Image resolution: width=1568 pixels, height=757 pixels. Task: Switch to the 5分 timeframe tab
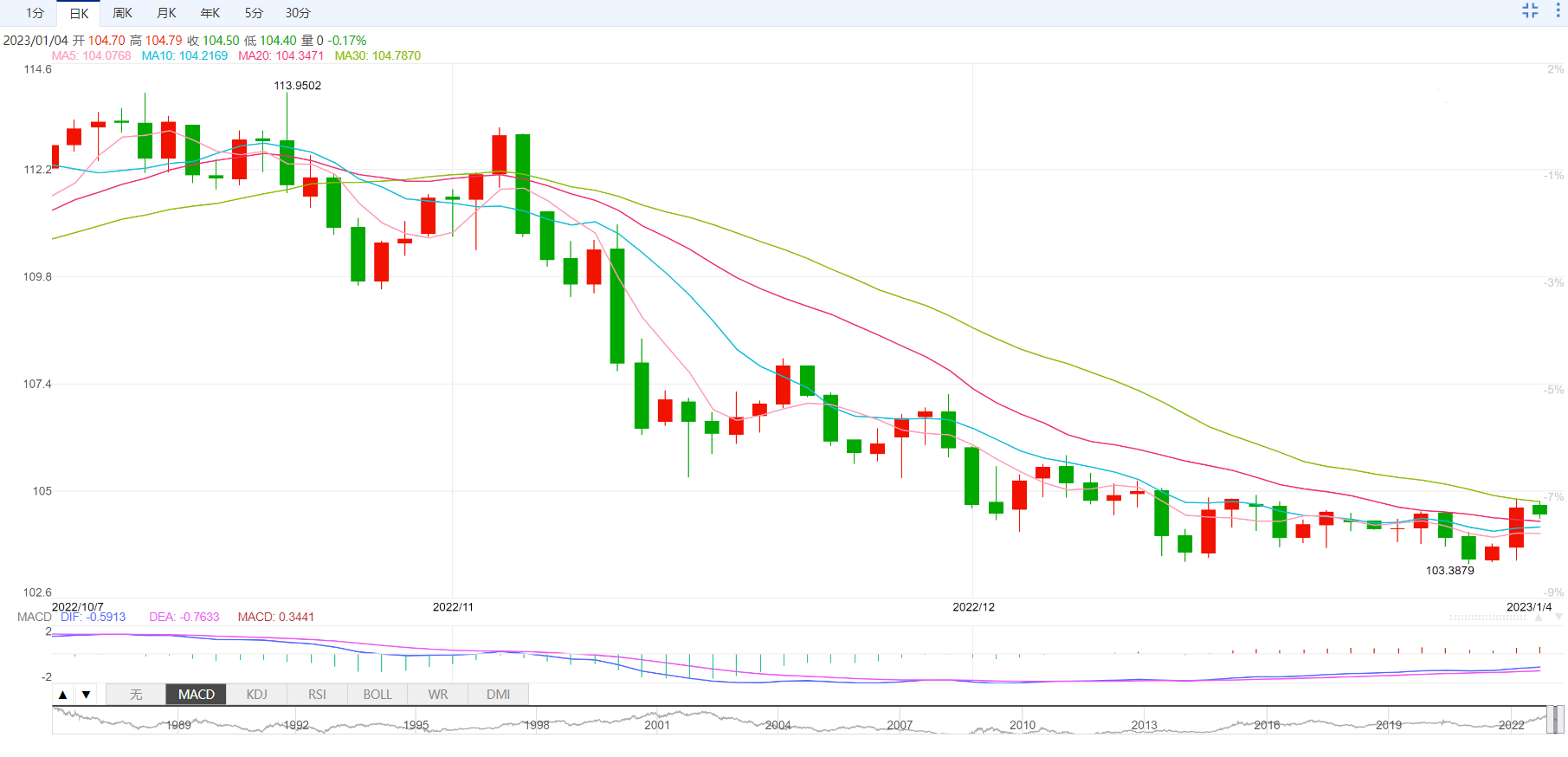click(254, 13)
